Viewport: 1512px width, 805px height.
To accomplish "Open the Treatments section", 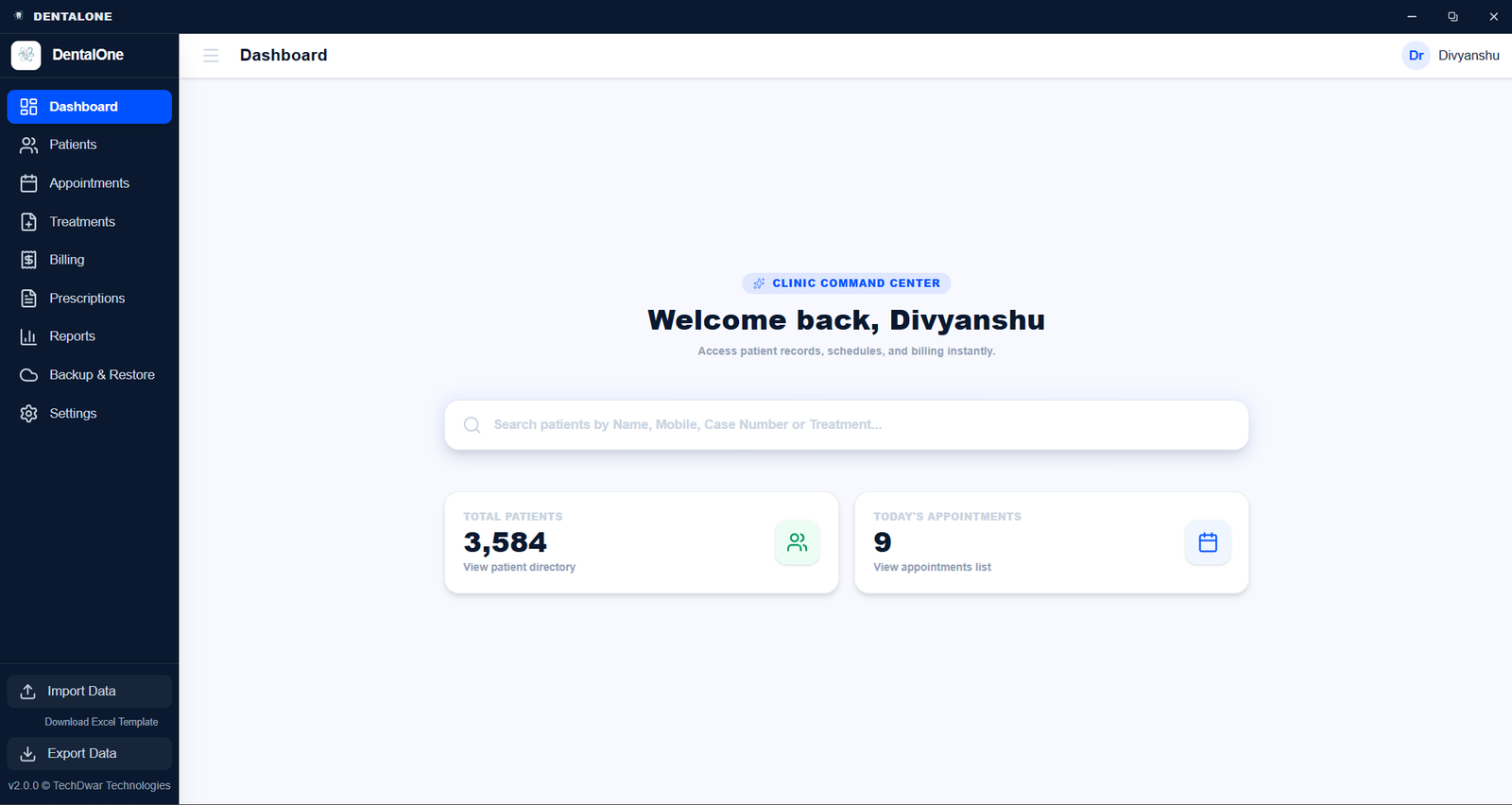I will 90,222.
